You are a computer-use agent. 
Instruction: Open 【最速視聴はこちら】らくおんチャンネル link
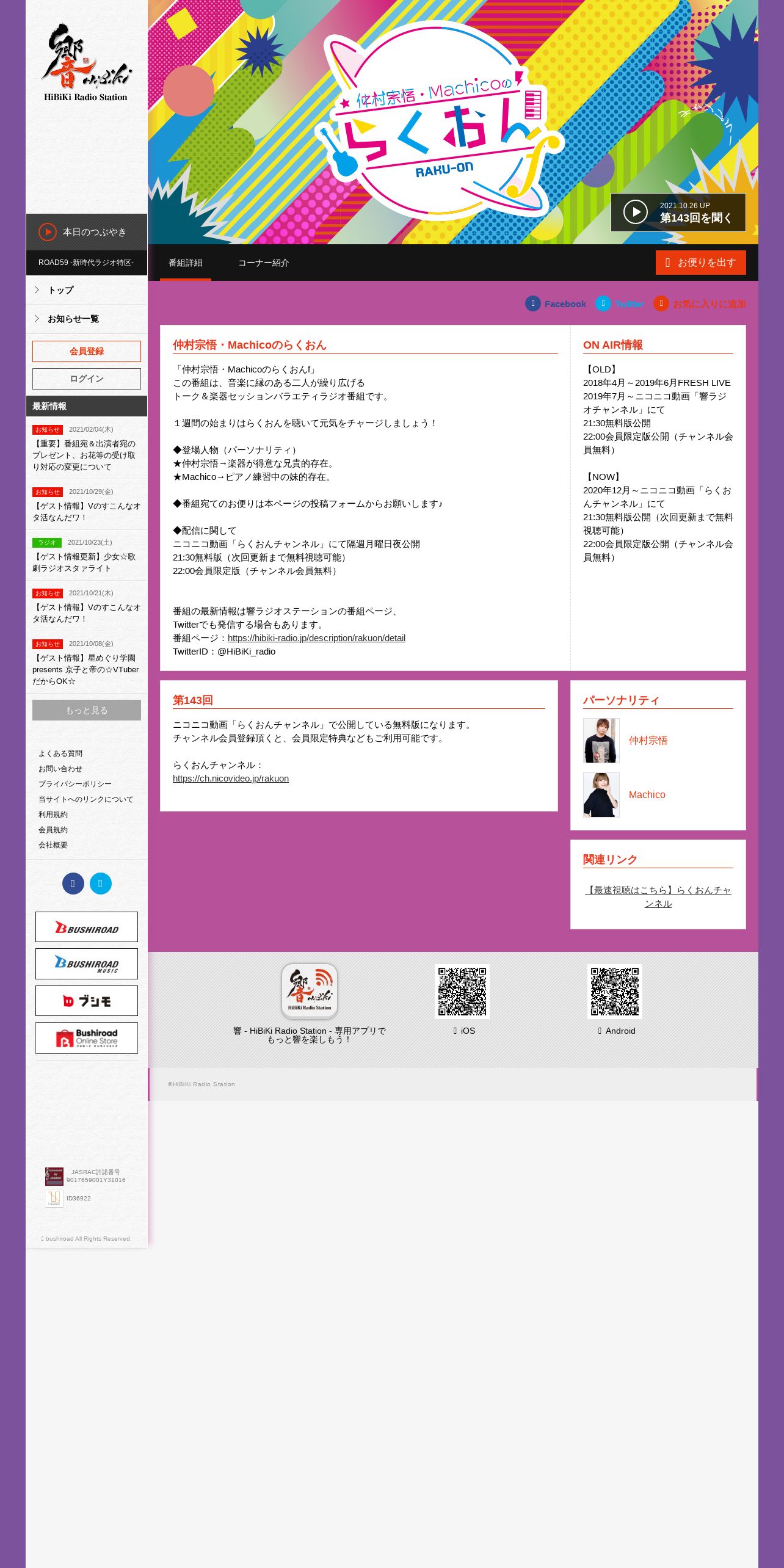pyautogui.click(x=658, y=897)
